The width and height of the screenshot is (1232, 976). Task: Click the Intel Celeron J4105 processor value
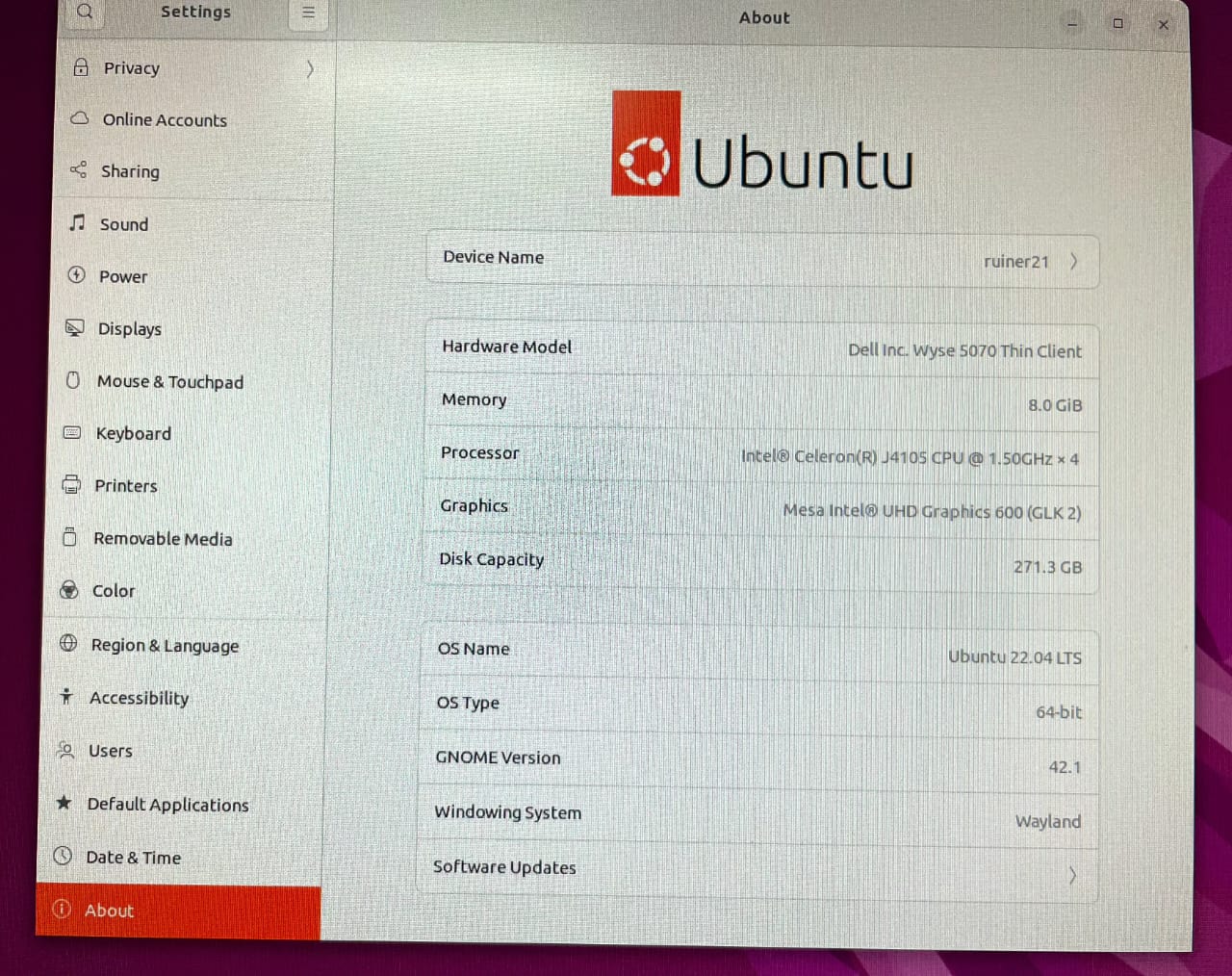point(910,457)
